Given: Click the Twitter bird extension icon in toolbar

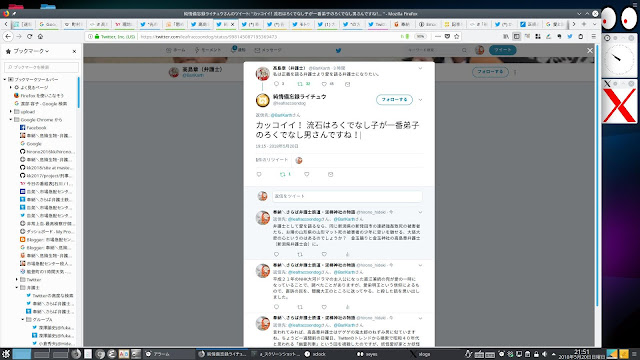Looking at the screenshot, I should 570,36.
